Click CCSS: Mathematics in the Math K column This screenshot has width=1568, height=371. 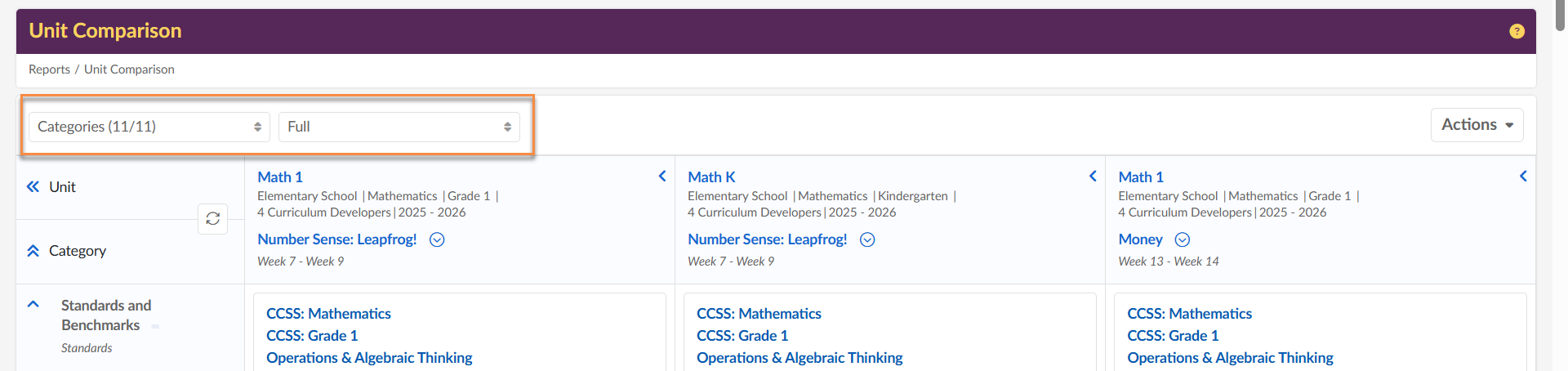(759, 314)
